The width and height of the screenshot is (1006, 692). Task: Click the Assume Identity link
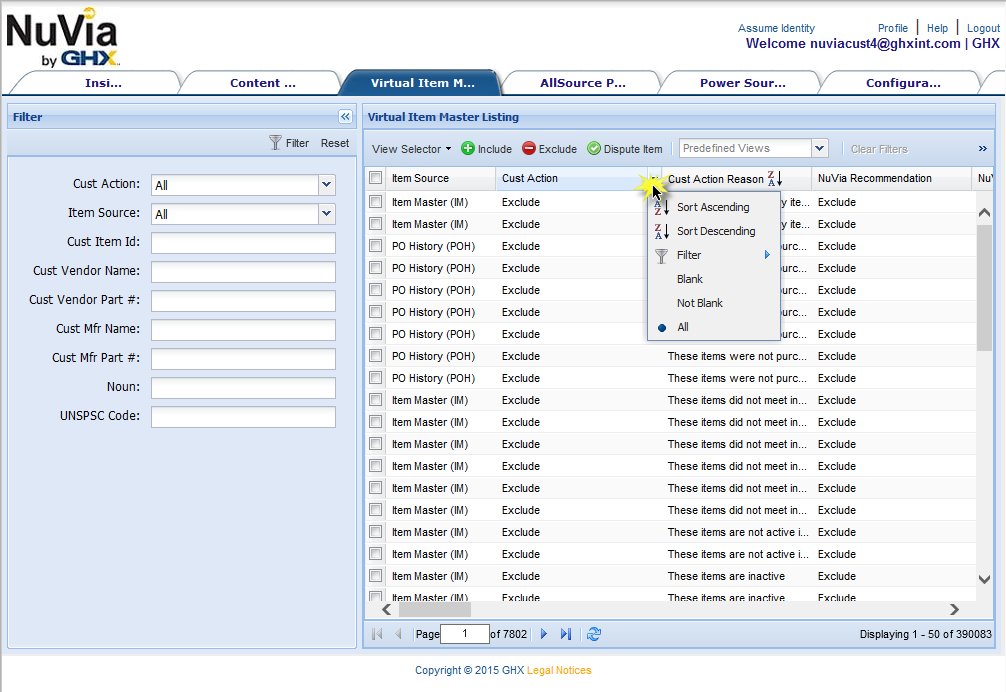776,28
